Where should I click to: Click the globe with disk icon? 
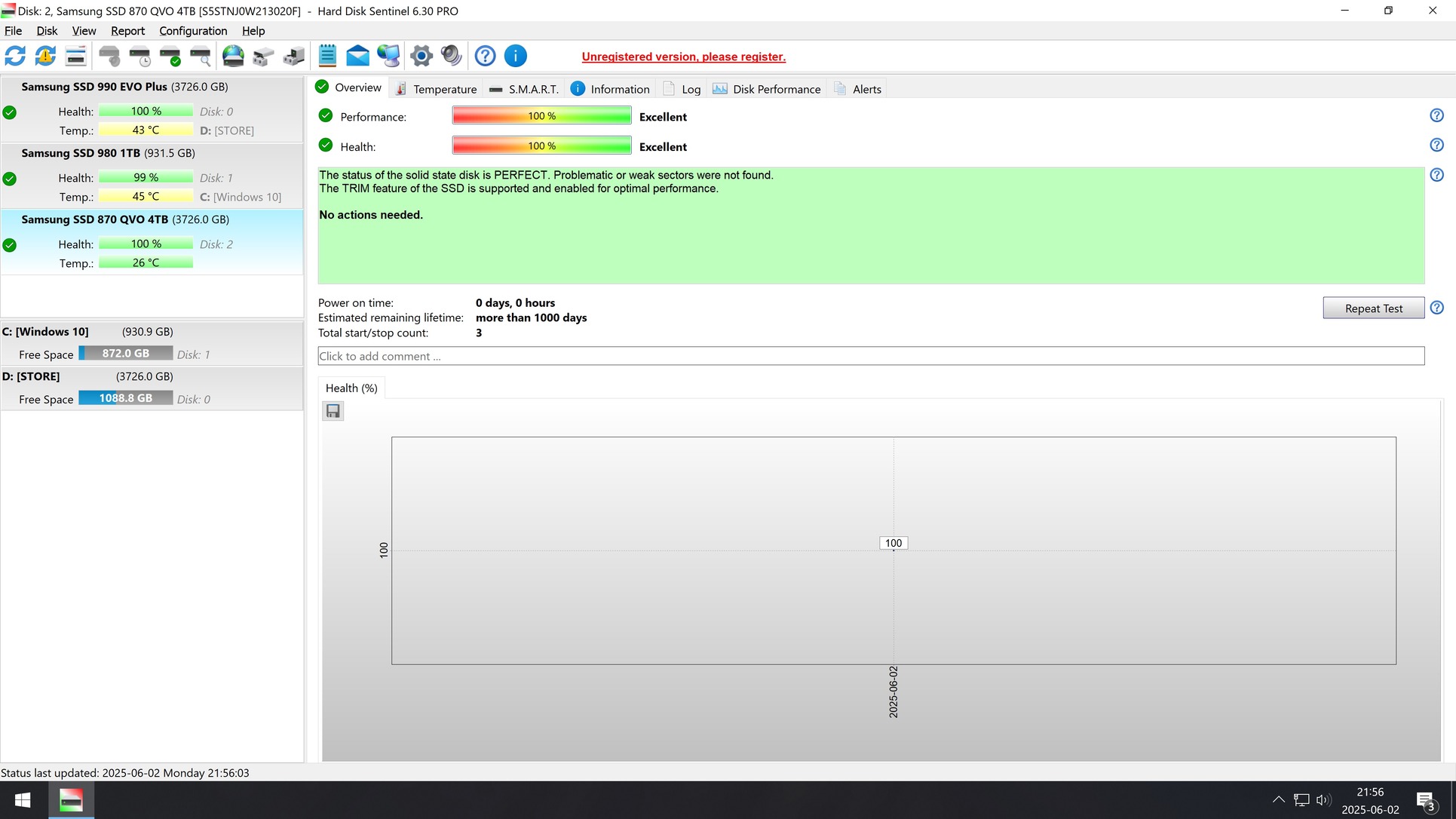(x=233, y=56)
